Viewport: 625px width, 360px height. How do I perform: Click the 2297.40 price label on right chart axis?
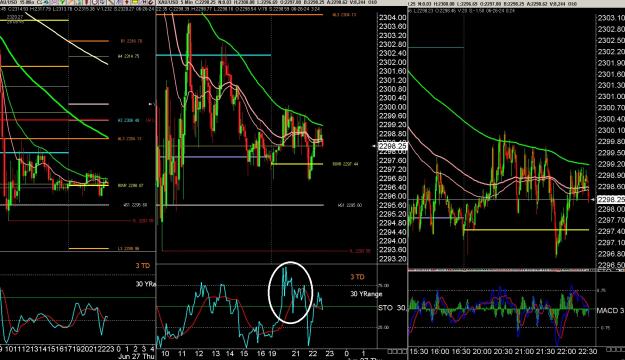(611, 231)
